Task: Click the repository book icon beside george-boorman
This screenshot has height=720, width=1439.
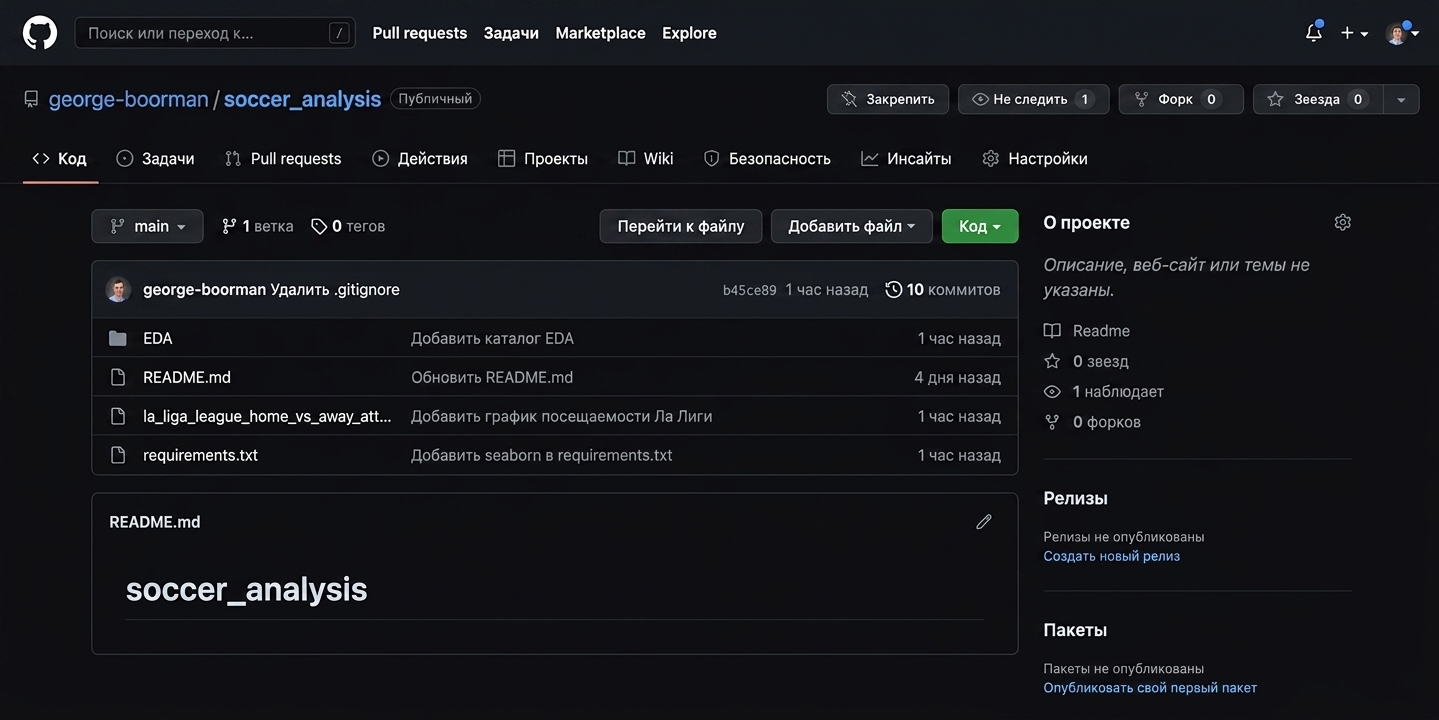Action: (31, 99)
